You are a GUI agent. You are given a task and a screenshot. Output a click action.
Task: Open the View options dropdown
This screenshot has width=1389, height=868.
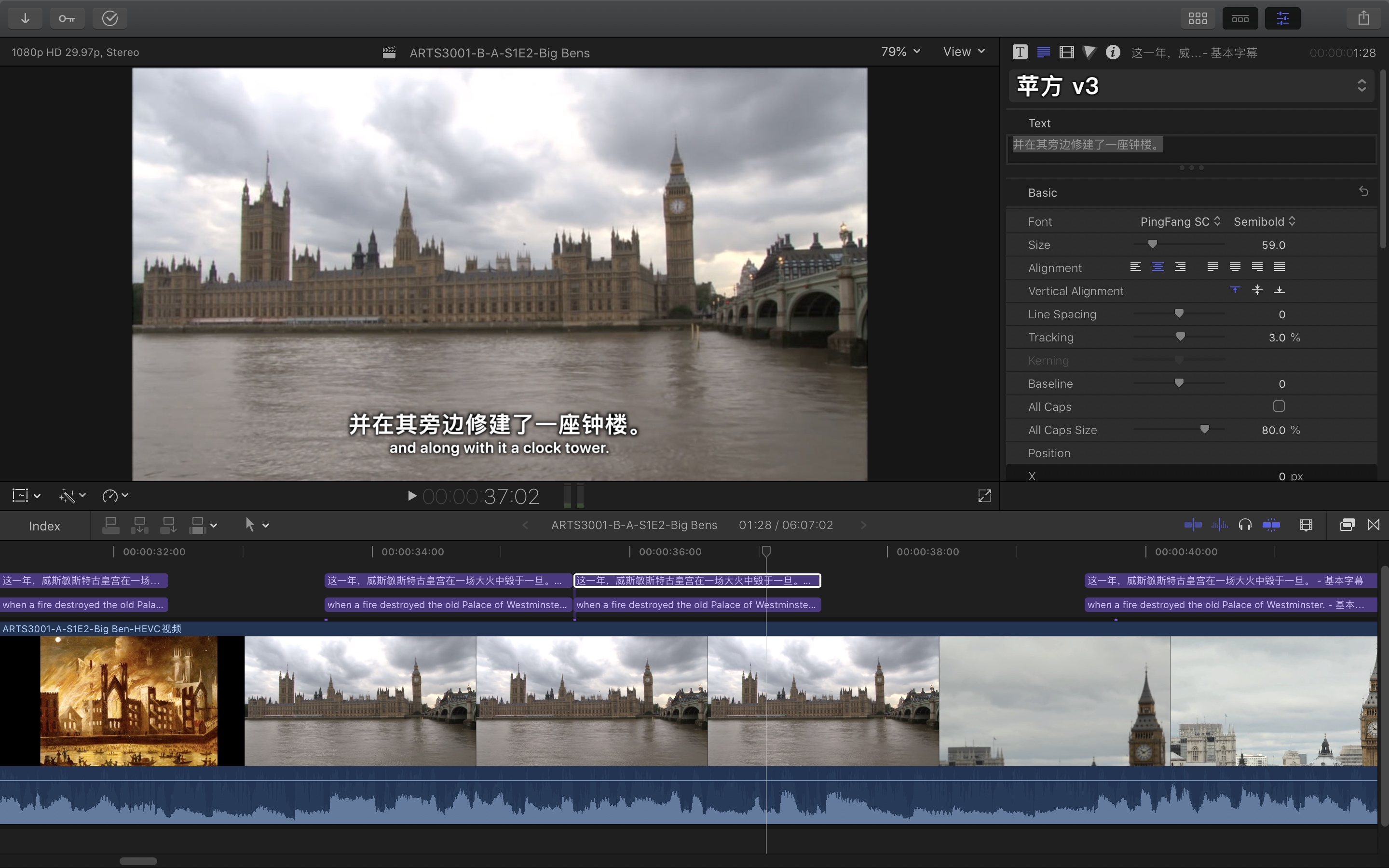pos(964,52)
